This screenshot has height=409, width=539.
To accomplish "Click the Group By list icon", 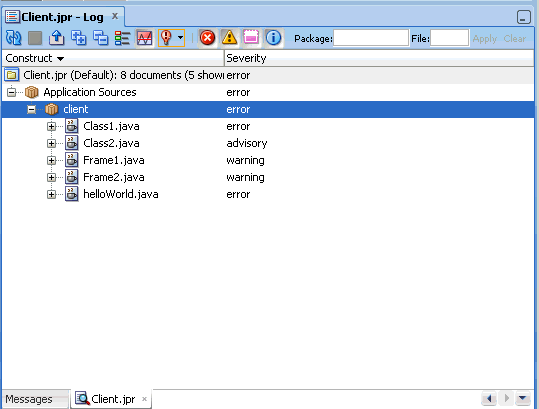I will (122, 38).
